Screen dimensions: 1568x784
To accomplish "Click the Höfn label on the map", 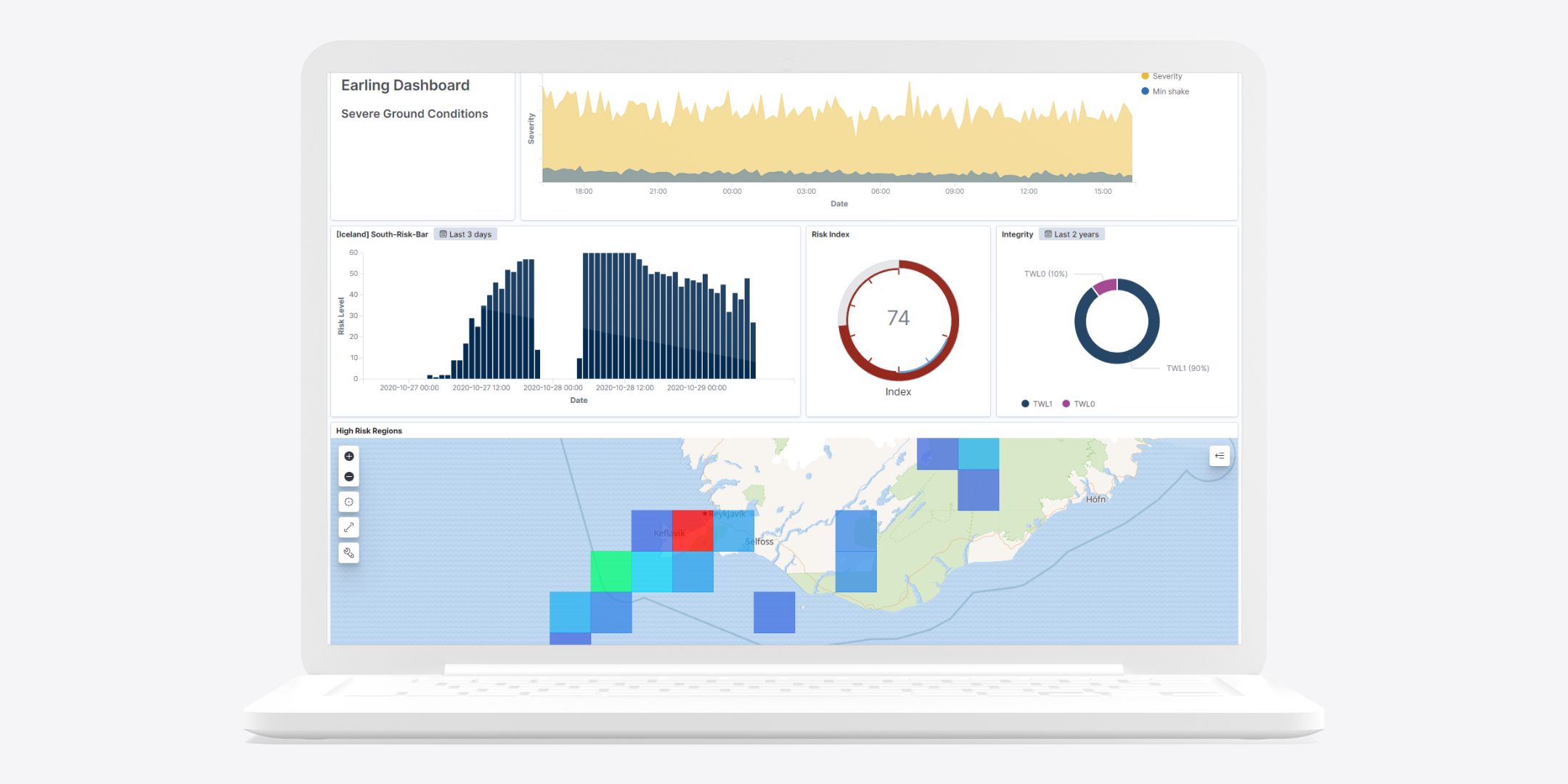I will [x=1095, y=499].
